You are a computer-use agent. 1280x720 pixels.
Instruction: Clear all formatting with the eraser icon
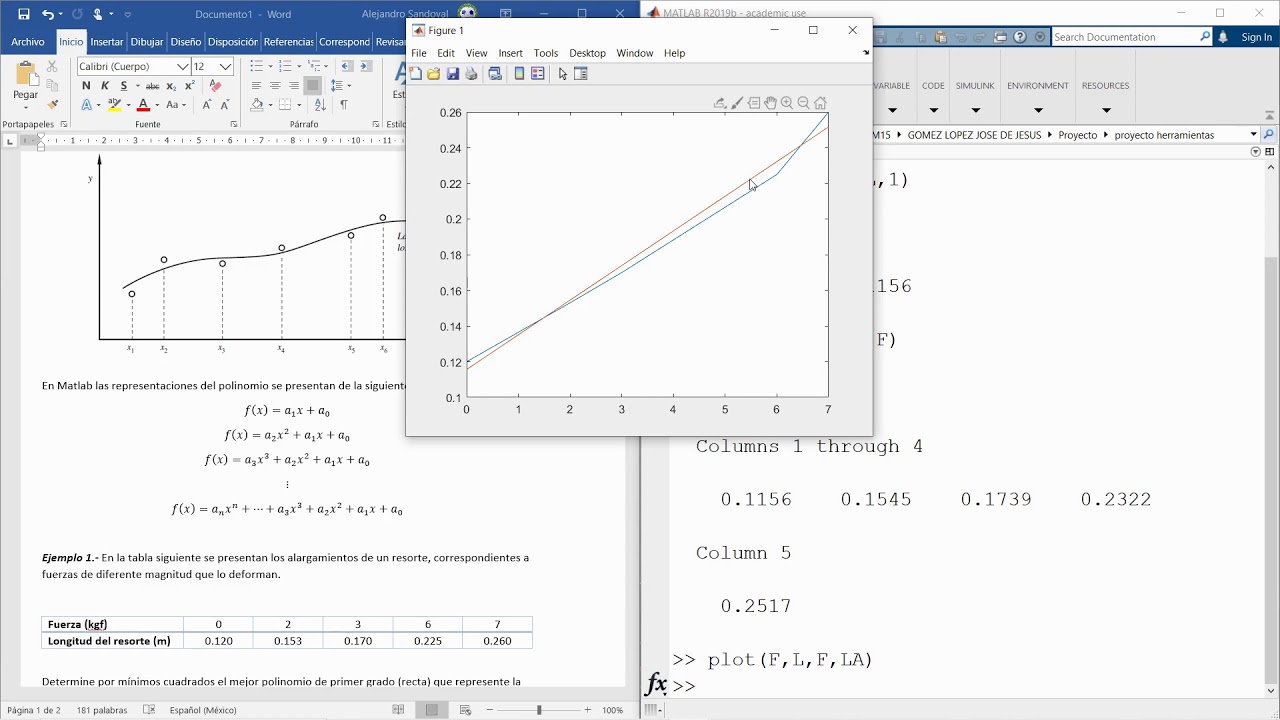click(215, 86)
